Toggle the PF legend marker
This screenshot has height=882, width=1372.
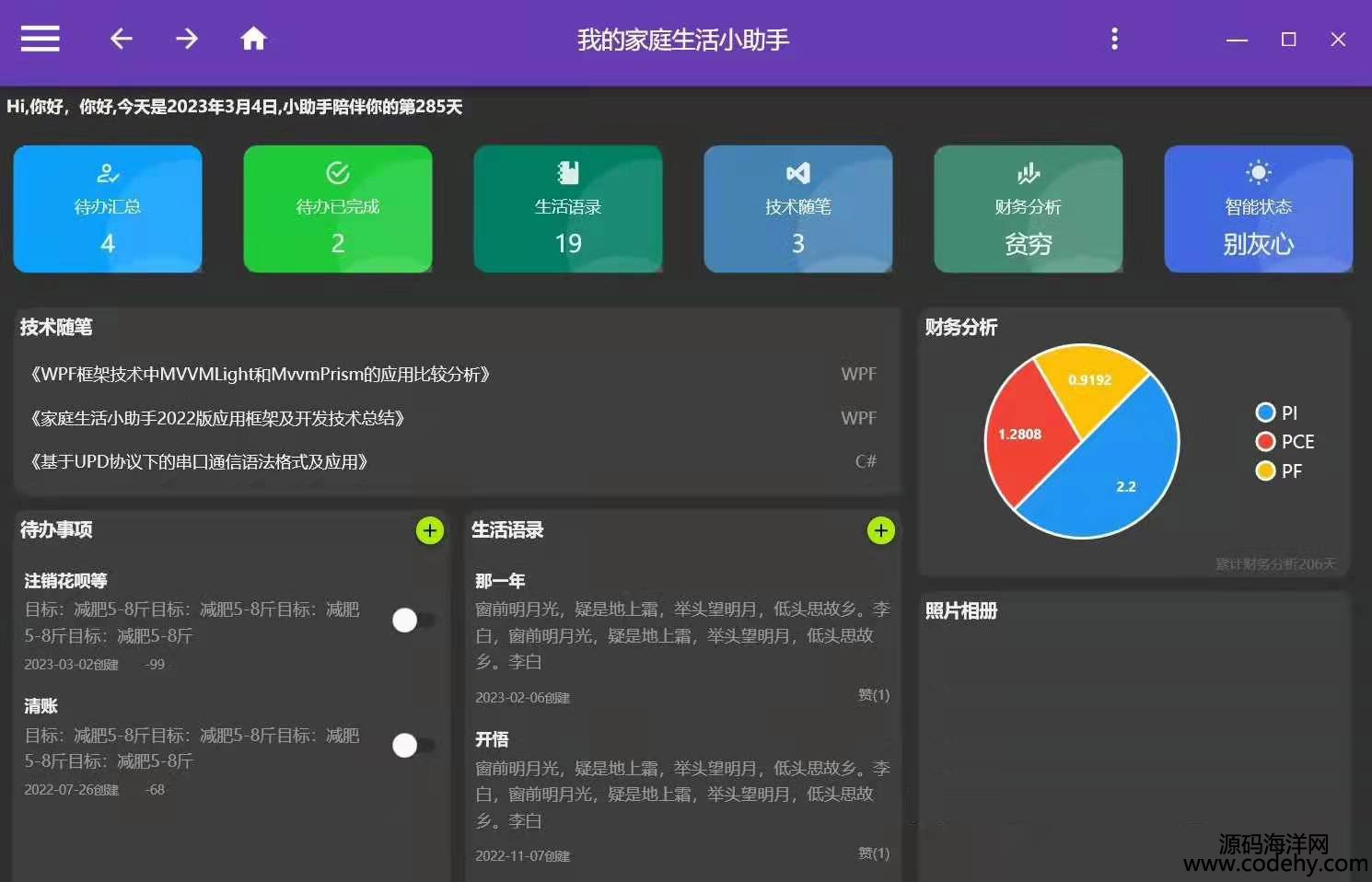click(x=1265, y=471)
